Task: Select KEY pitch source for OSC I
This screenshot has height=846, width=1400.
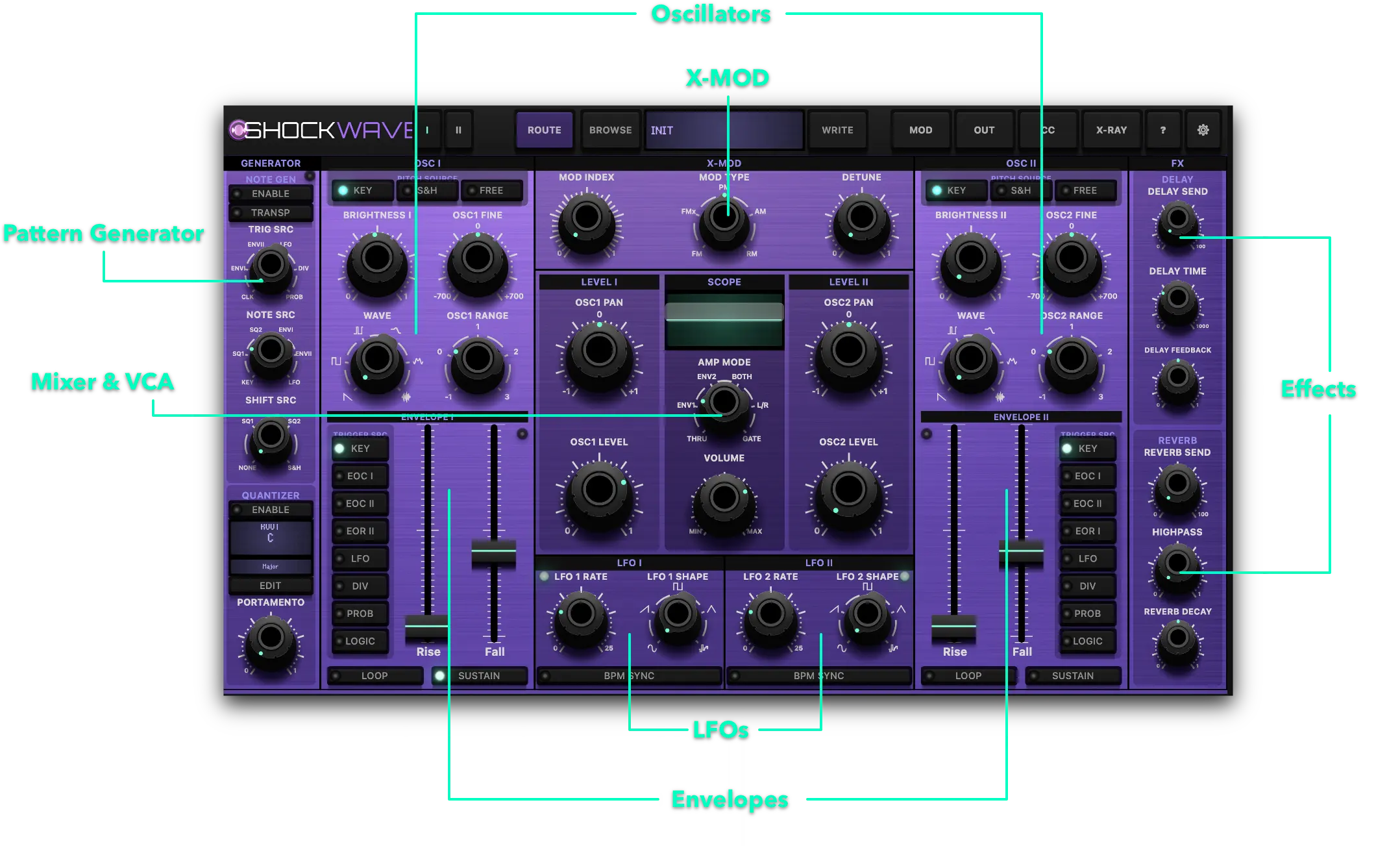Action: click(363, 190)
